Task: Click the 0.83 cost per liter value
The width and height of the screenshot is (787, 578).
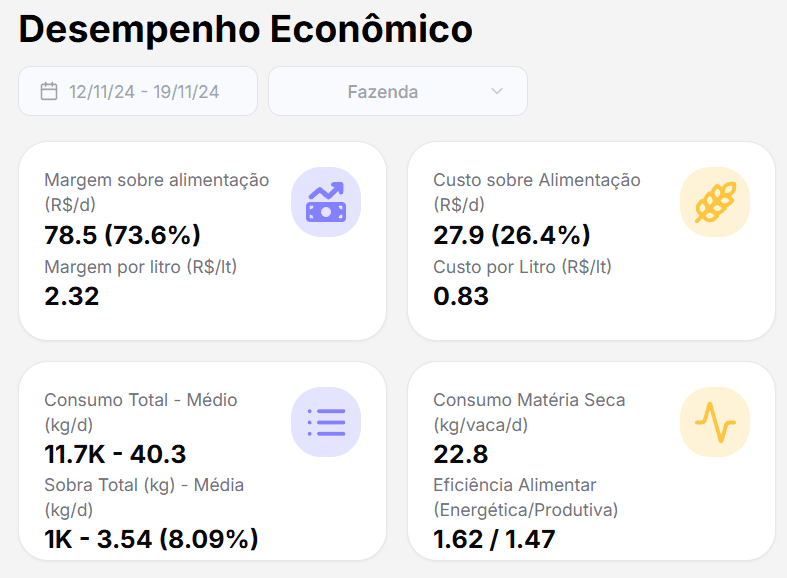Action: (x=460, y=296)
